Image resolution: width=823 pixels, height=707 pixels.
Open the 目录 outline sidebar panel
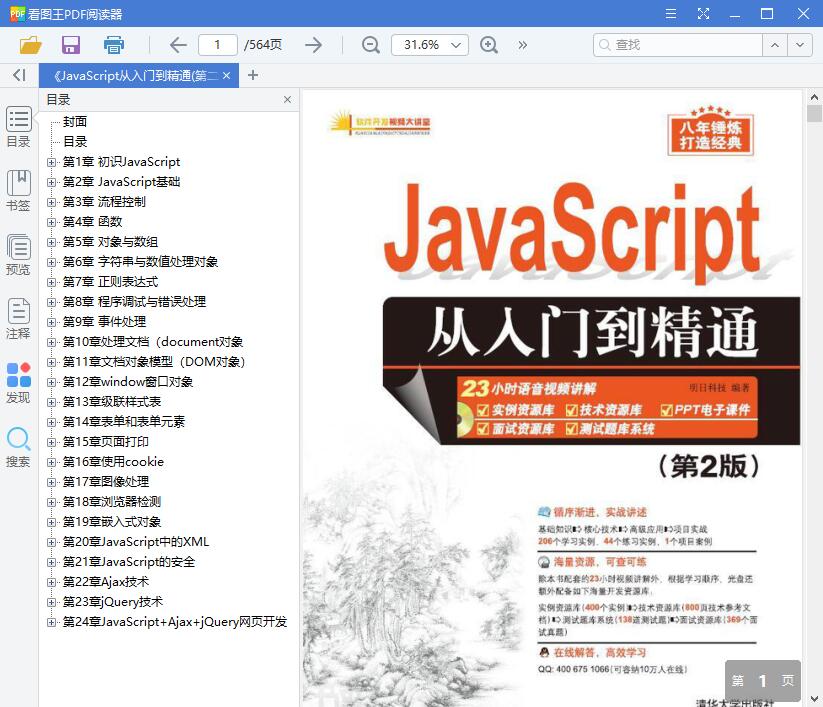[x=18, y=127]
